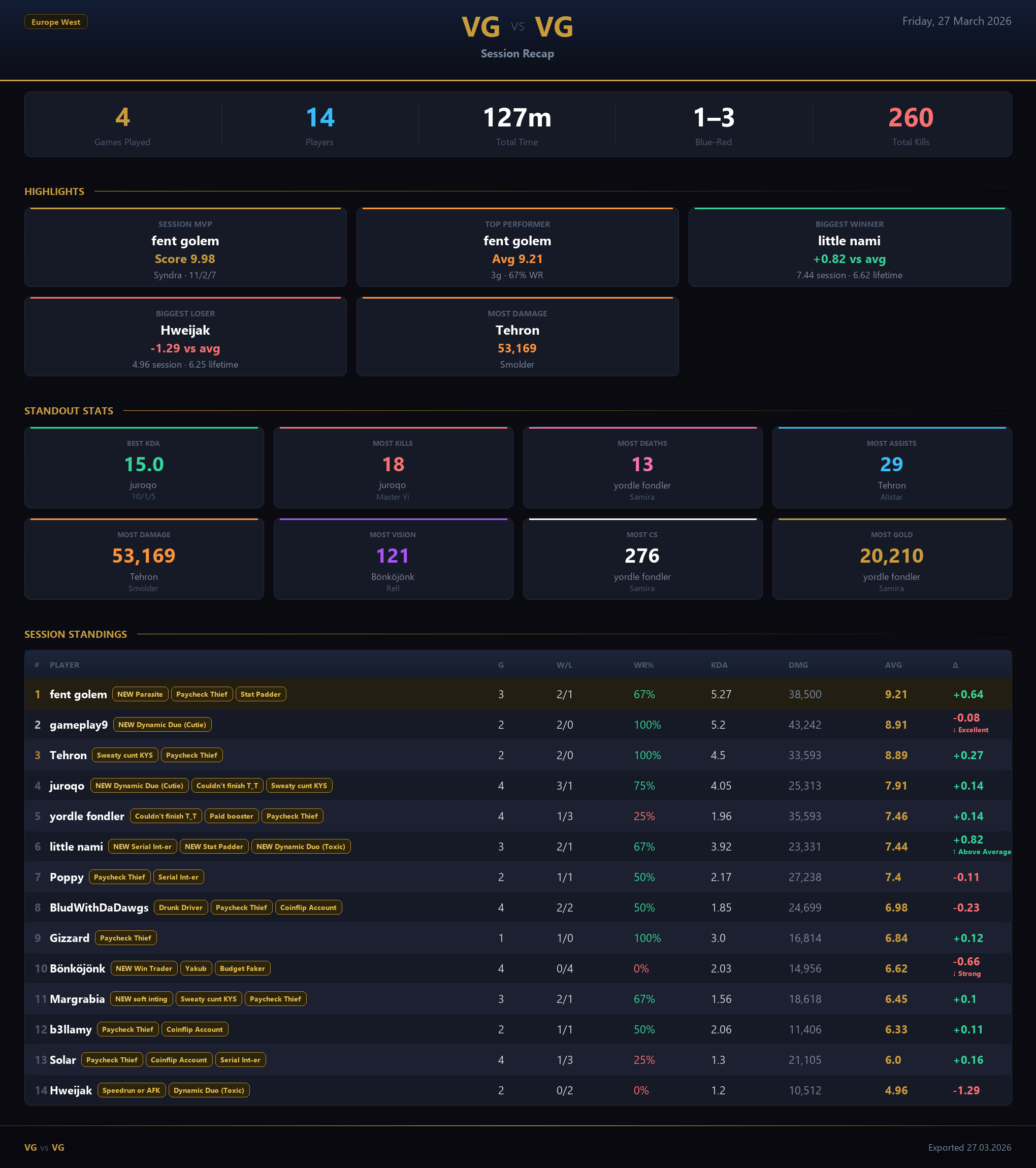
Task: Click the Europe West region badge
Action: pyautogui.click(x=55, y=22)
